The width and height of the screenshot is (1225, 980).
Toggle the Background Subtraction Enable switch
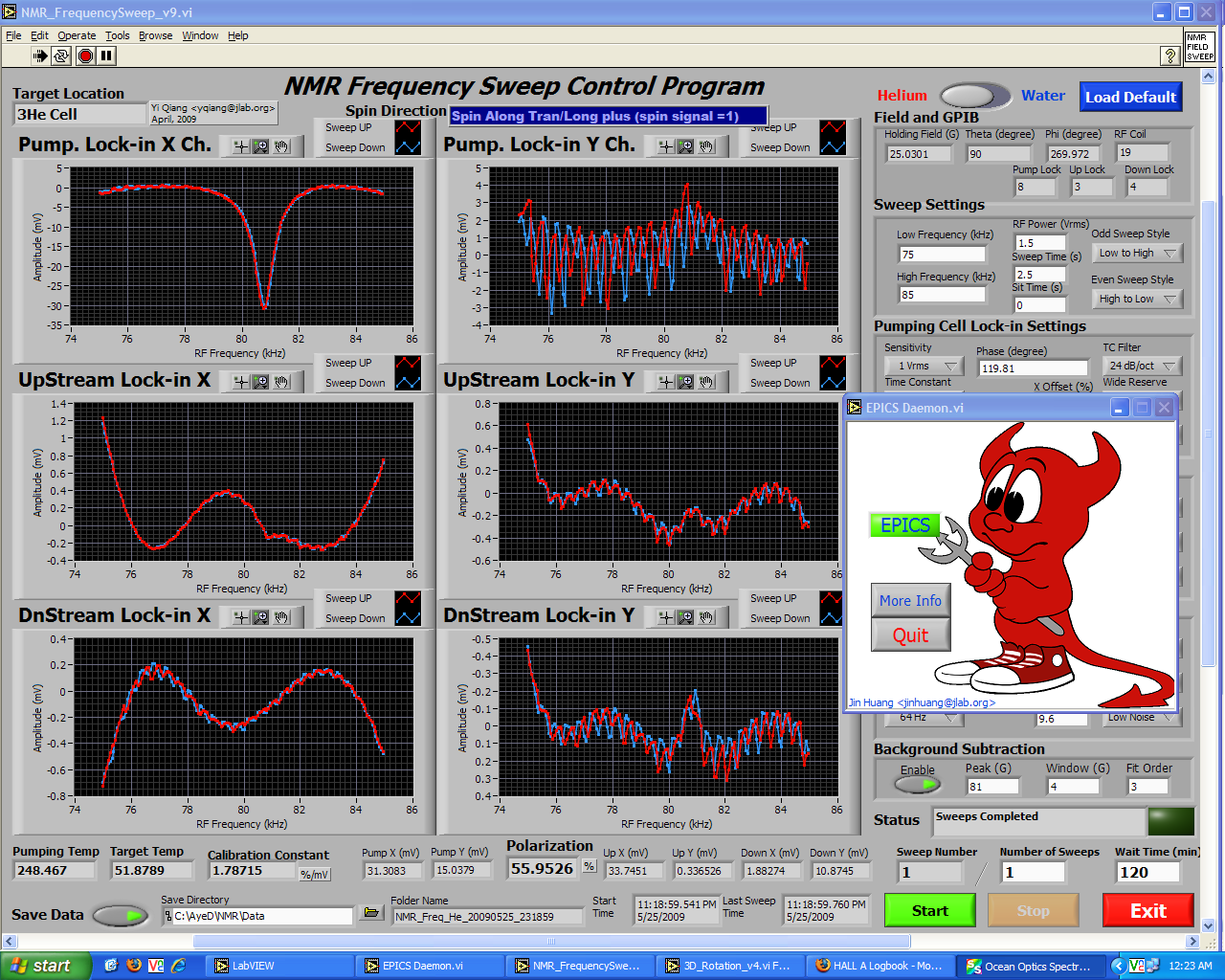917,785
